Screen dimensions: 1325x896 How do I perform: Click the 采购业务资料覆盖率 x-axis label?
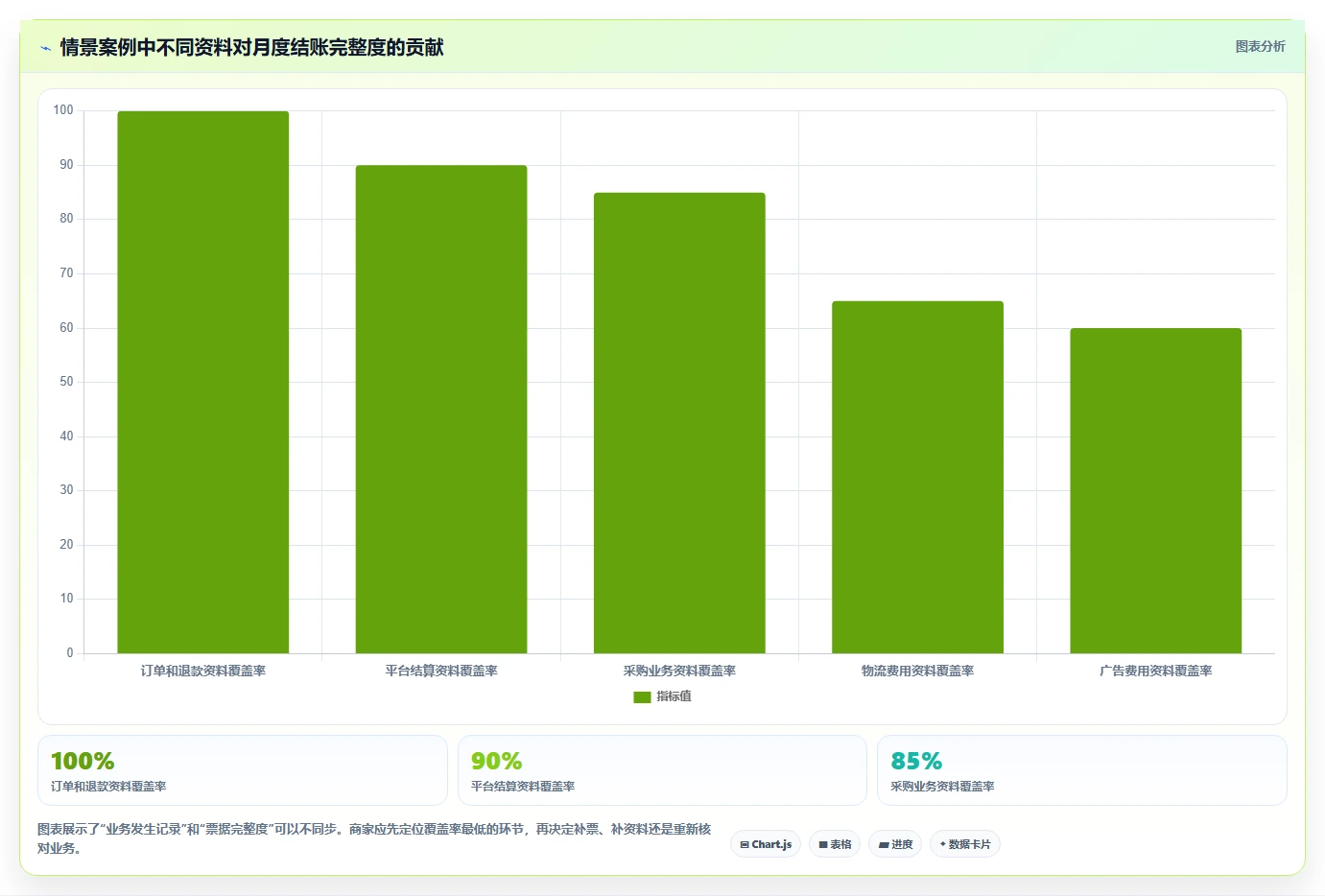pyautogui.click(x=679, y=671)
